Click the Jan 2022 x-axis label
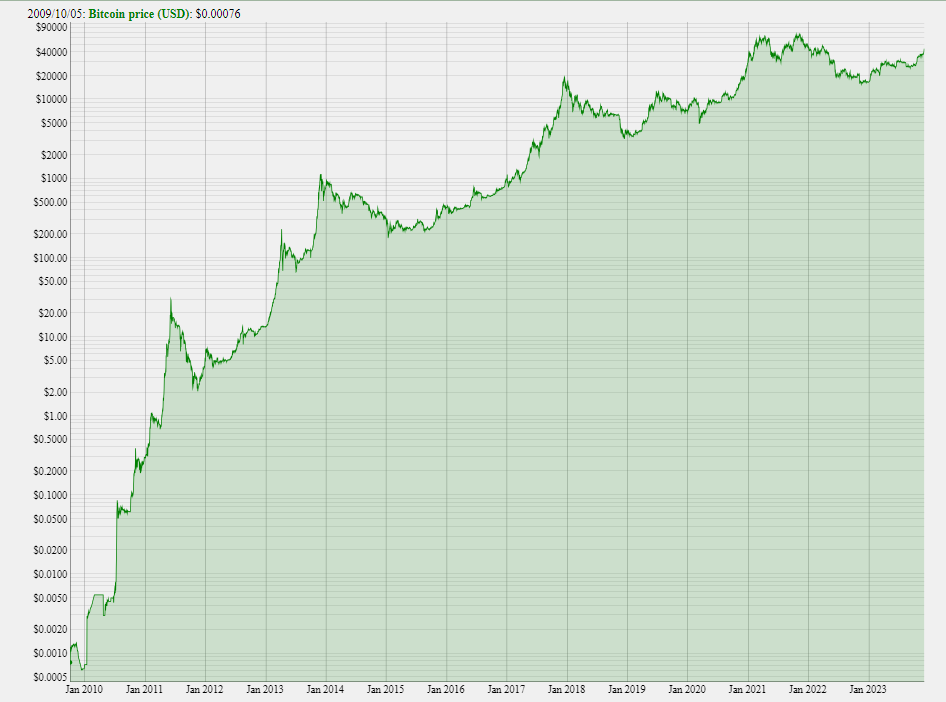The width and height of the screenshot is (946, 702). click(808, 689)
